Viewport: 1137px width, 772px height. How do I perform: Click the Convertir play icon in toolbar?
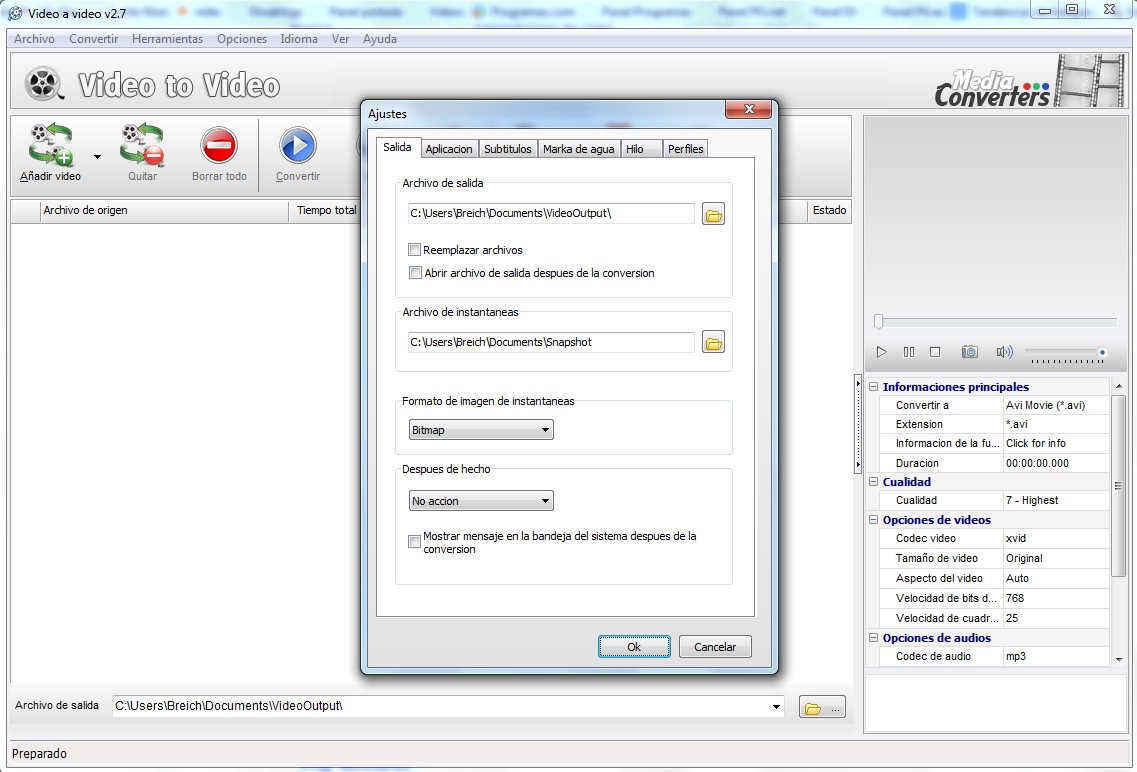click(297, 145)
